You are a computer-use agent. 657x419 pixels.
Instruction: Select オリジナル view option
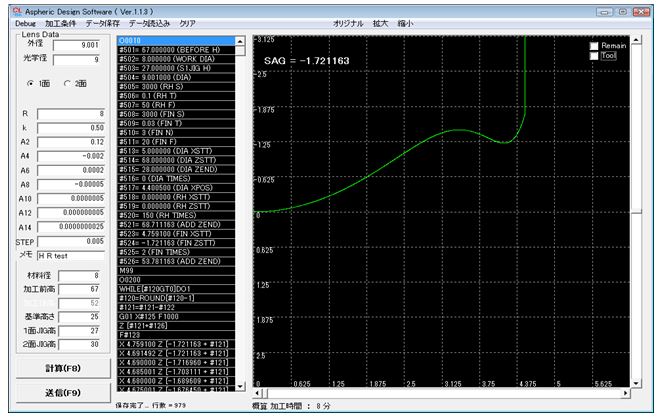pyautogui.click(x=348, y=23)
